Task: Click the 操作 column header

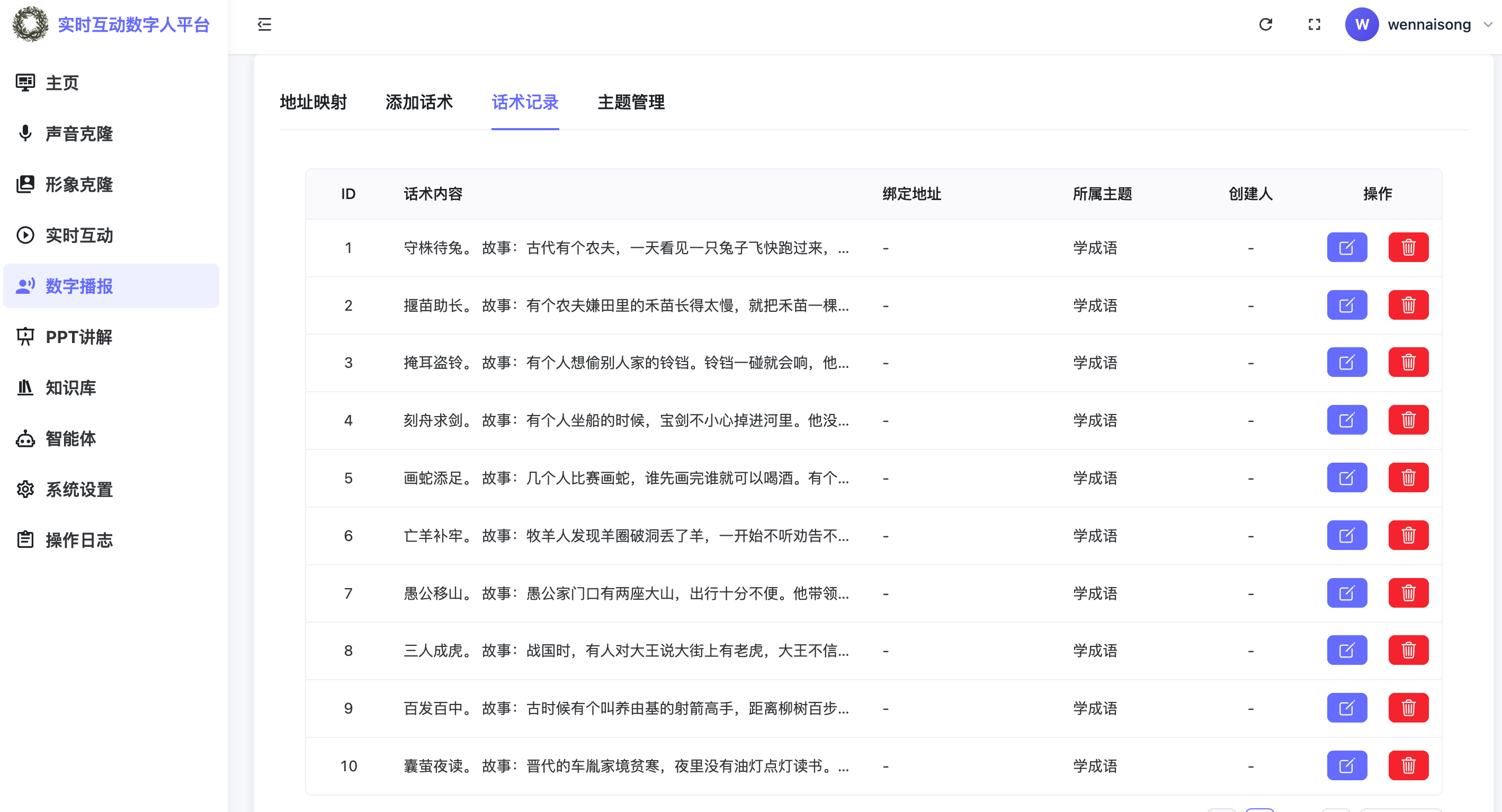Action: [1377, 194]
